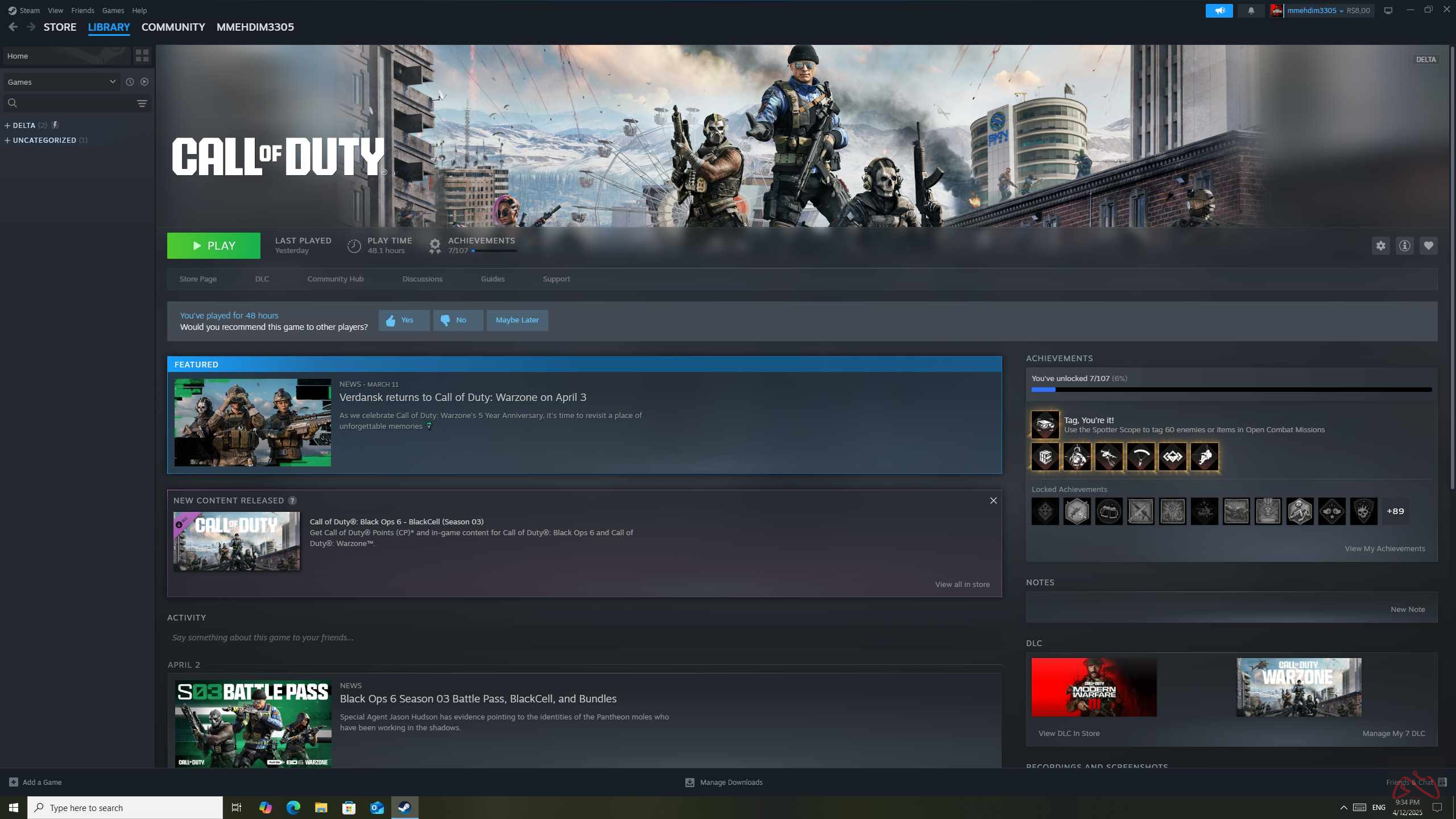This screenshot has height=819, width=1456.
Task: Open the info/support icon beside the gear
Action: (1404, 245)
